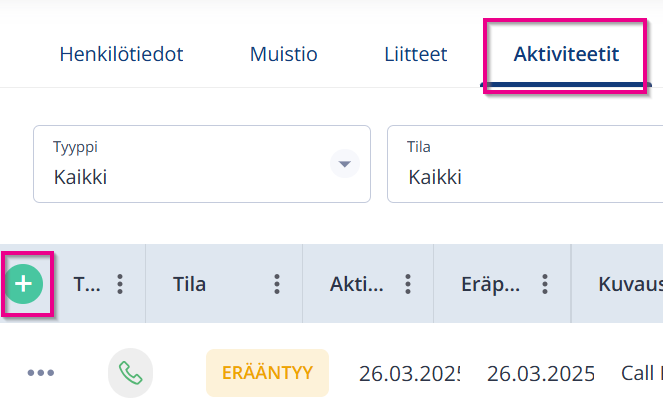The height and width of the screenshot is (410, 663).
Task: Click the Call description cell text
Action: 640,373
